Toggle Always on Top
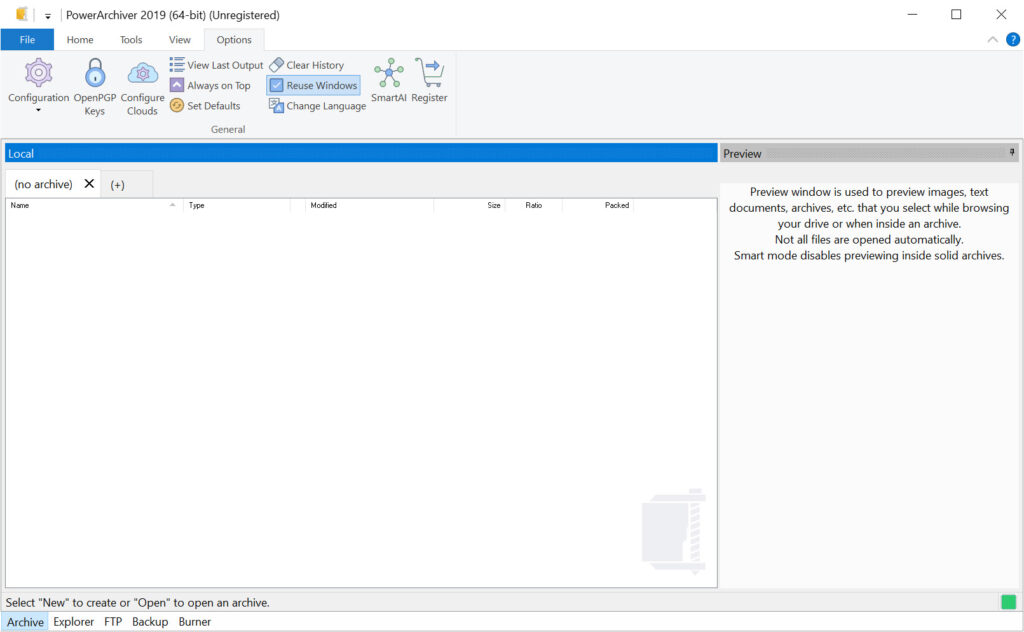 click(210, 86)
